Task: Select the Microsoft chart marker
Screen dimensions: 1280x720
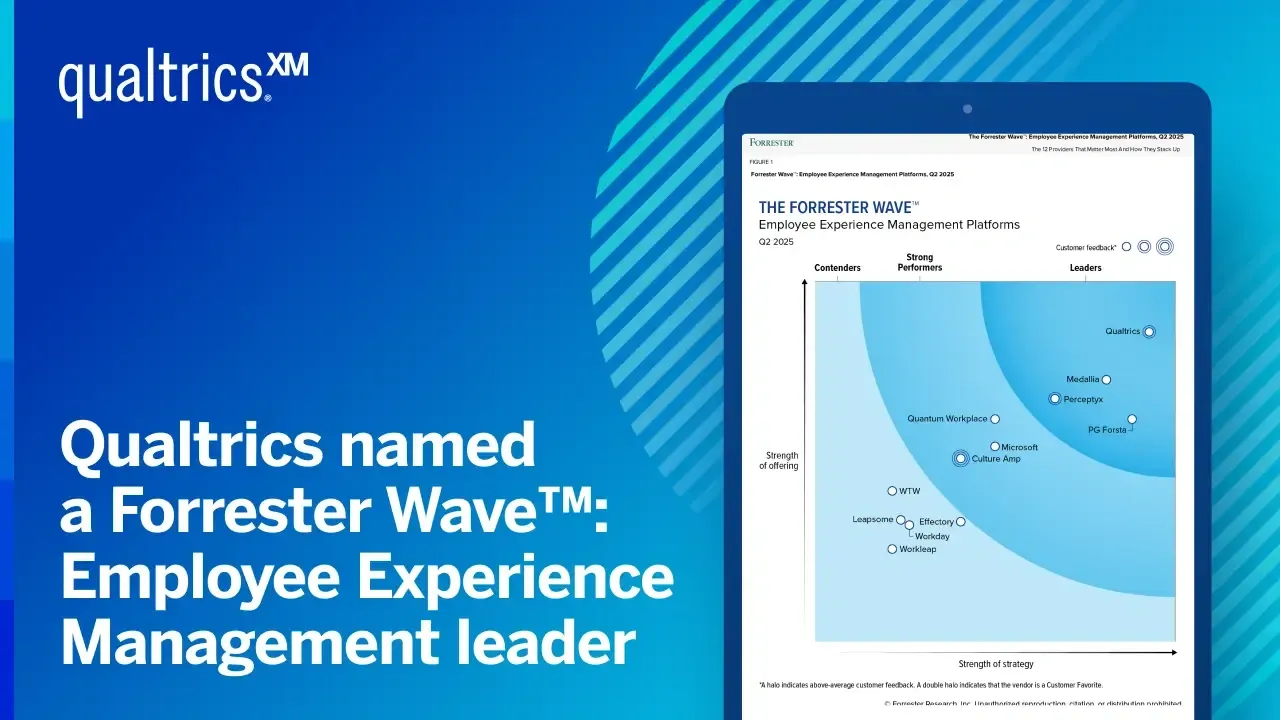Action: point(995,447)
